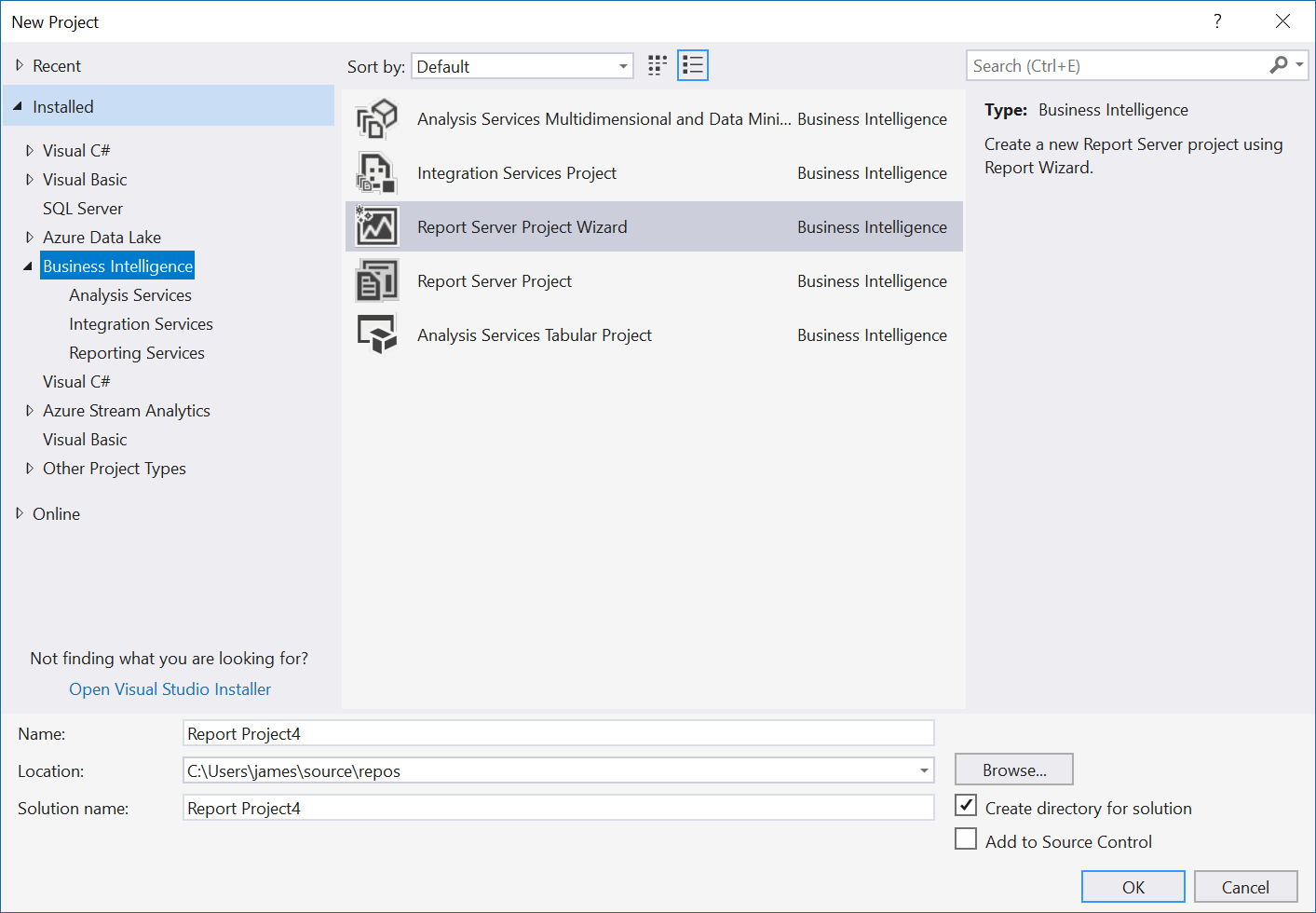Expand the Azure Data Lake node
Image resolution: width=1316 pixels, height=913 pixels.
click(x=30, y=238)
